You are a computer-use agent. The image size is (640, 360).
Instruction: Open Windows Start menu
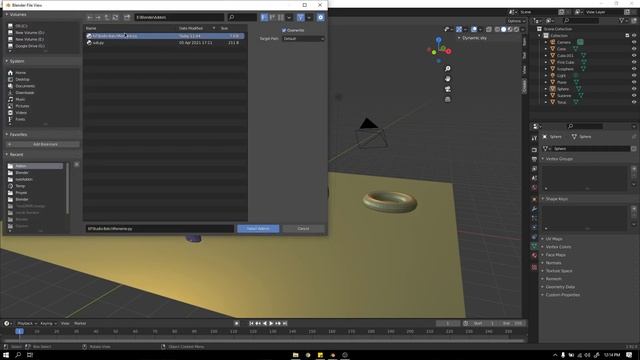pyautogui.click(x=6, y=355)
